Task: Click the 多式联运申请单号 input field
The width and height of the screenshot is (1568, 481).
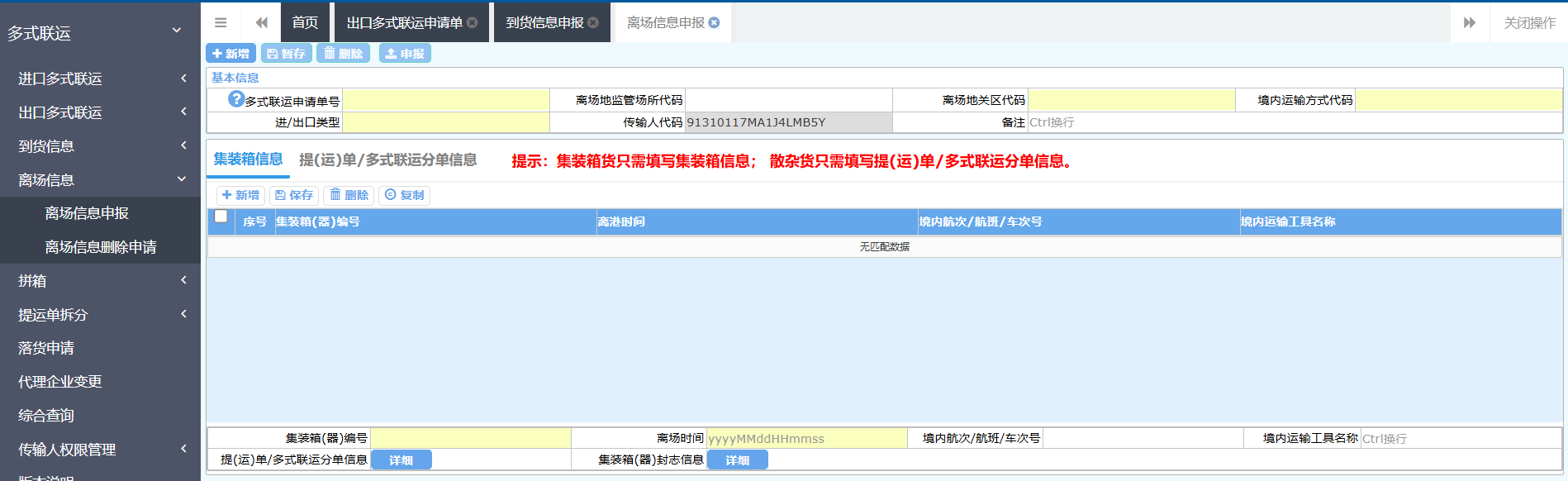Action: click(x=446, y=100)
